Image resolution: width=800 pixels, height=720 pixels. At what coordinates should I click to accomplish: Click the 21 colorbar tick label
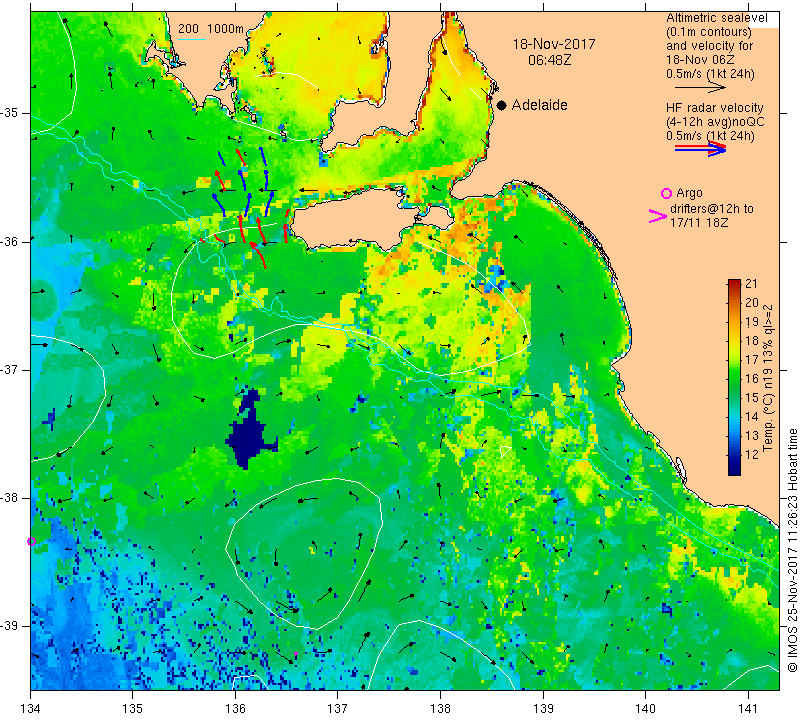[x=752, y=284]
